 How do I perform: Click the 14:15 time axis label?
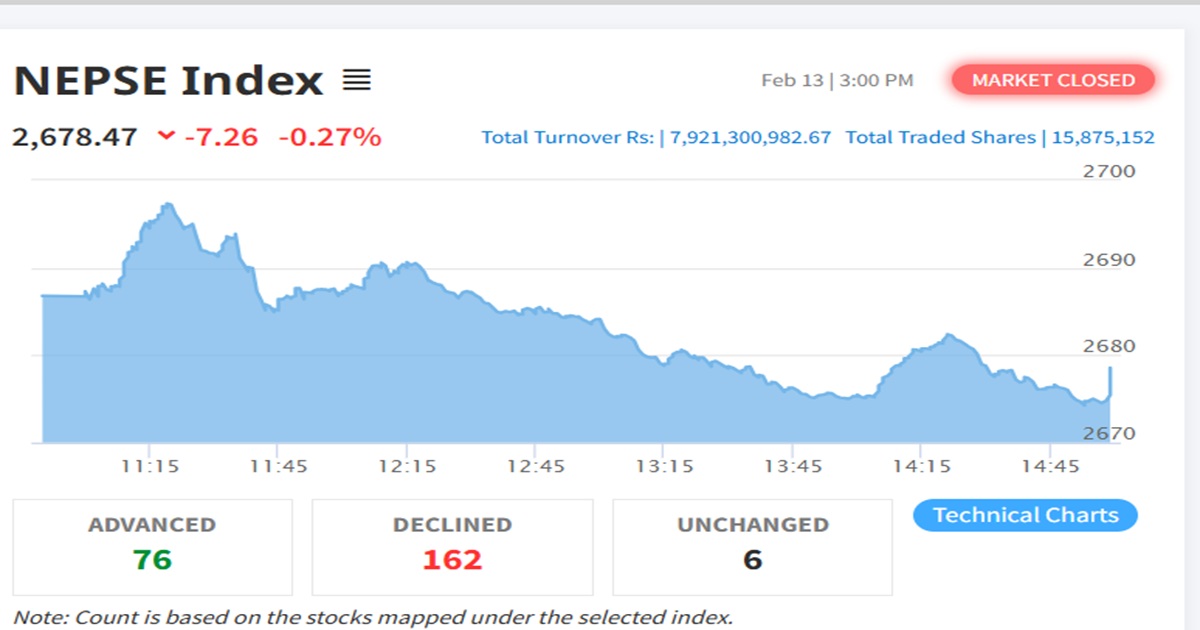click(x=920, y=466)
